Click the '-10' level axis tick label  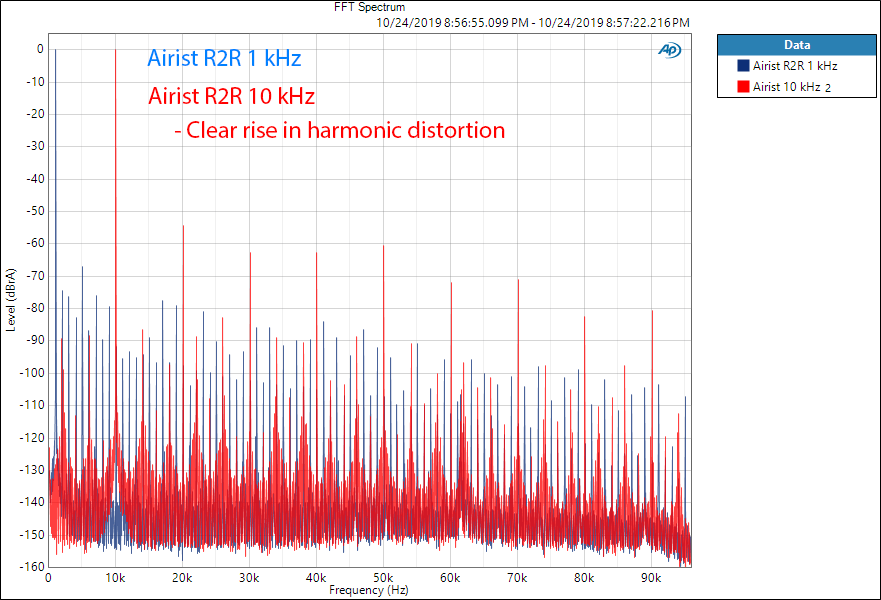tap(35, 82)
